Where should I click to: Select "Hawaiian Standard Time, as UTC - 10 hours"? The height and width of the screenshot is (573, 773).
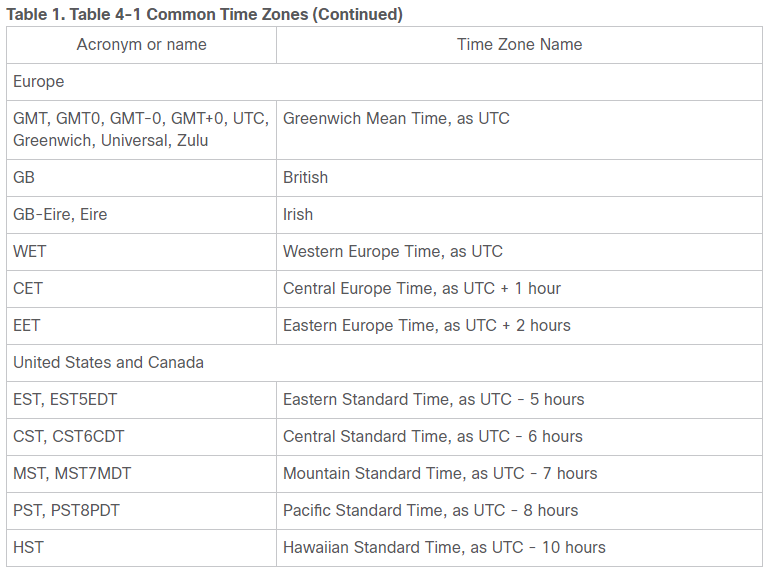[444, 547]
